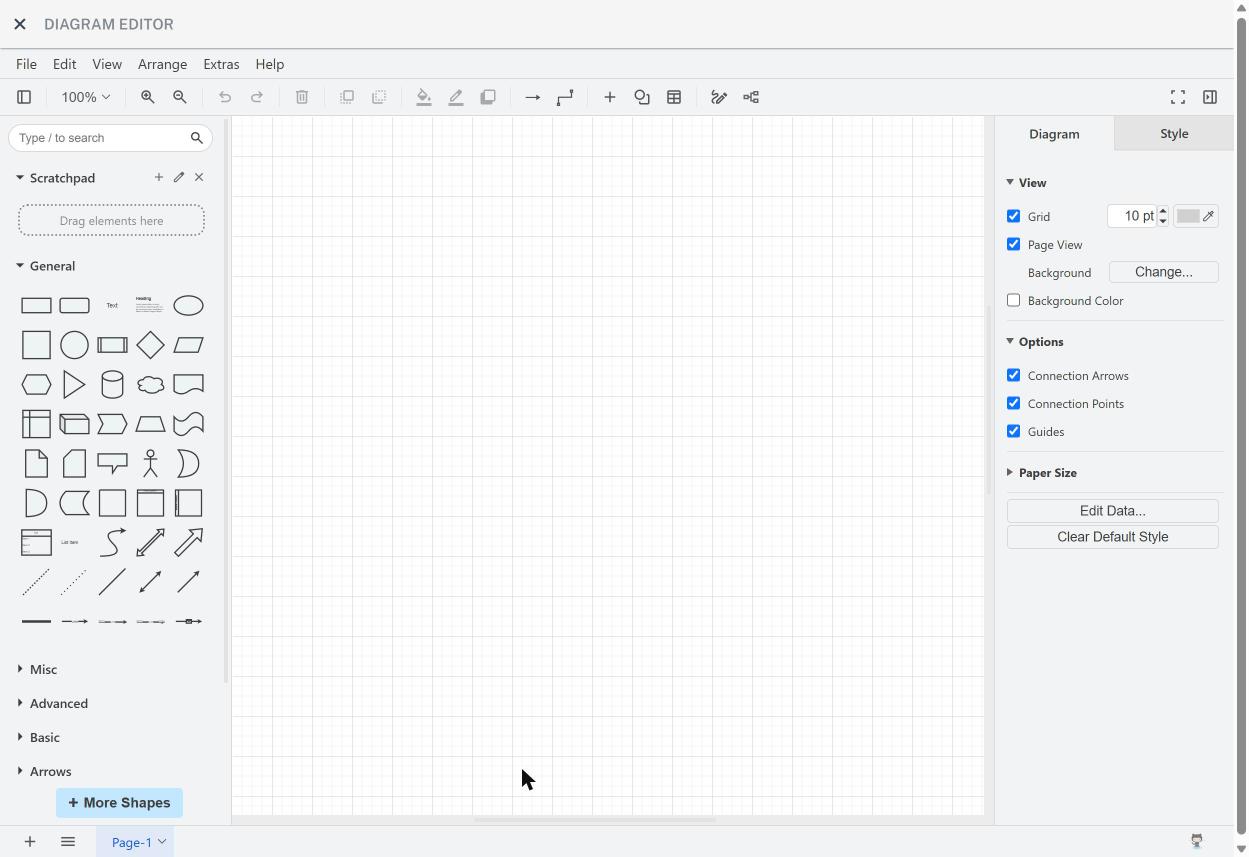
Task: Open the waypoints connector style tool
Action: (x=565, y=97)
